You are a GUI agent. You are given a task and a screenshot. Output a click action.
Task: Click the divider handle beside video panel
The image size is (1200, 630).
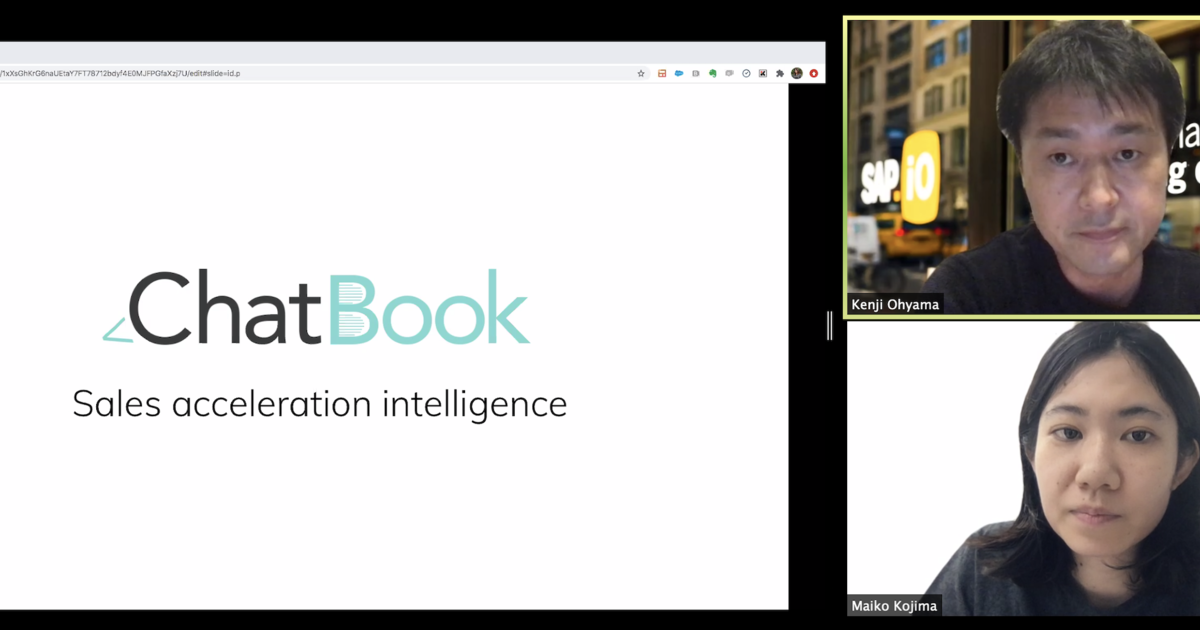point(830,326)
